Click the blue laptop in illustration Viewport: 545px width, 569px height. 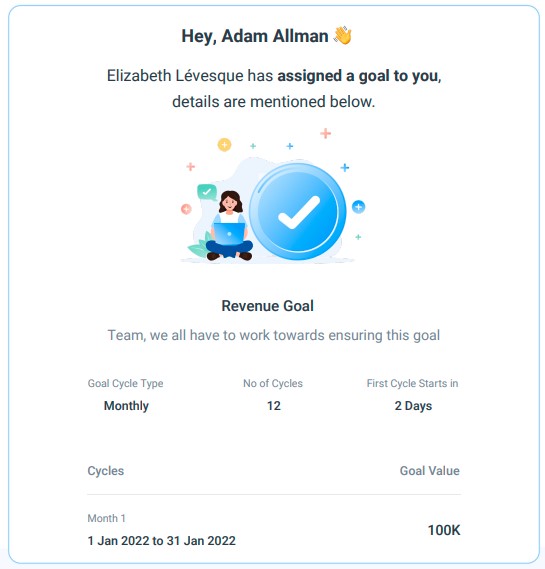coord(229,234)
